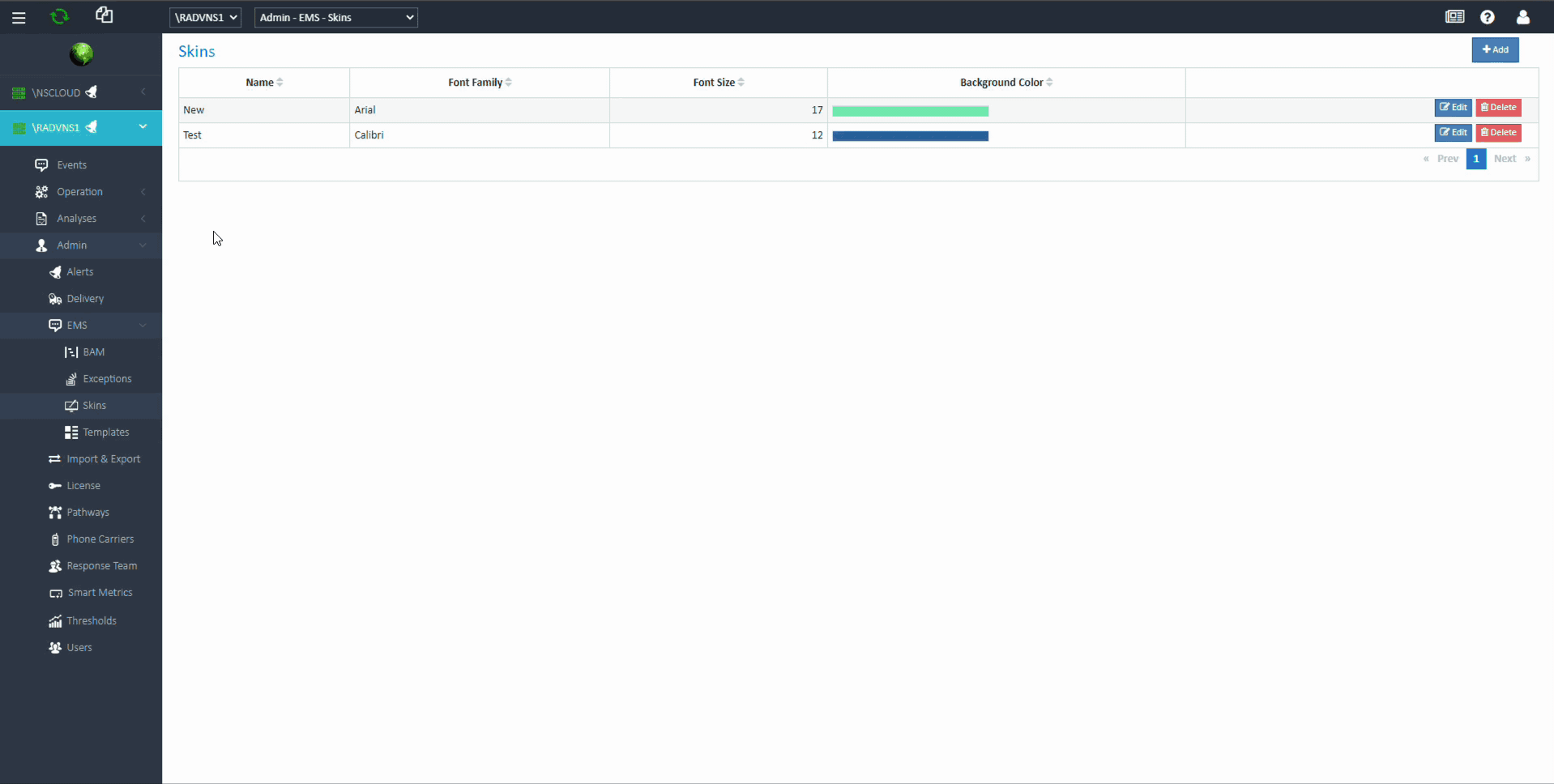Screen dimensions: 1554x784
Task: Click the Pathways icon
Action: [55, 513]
